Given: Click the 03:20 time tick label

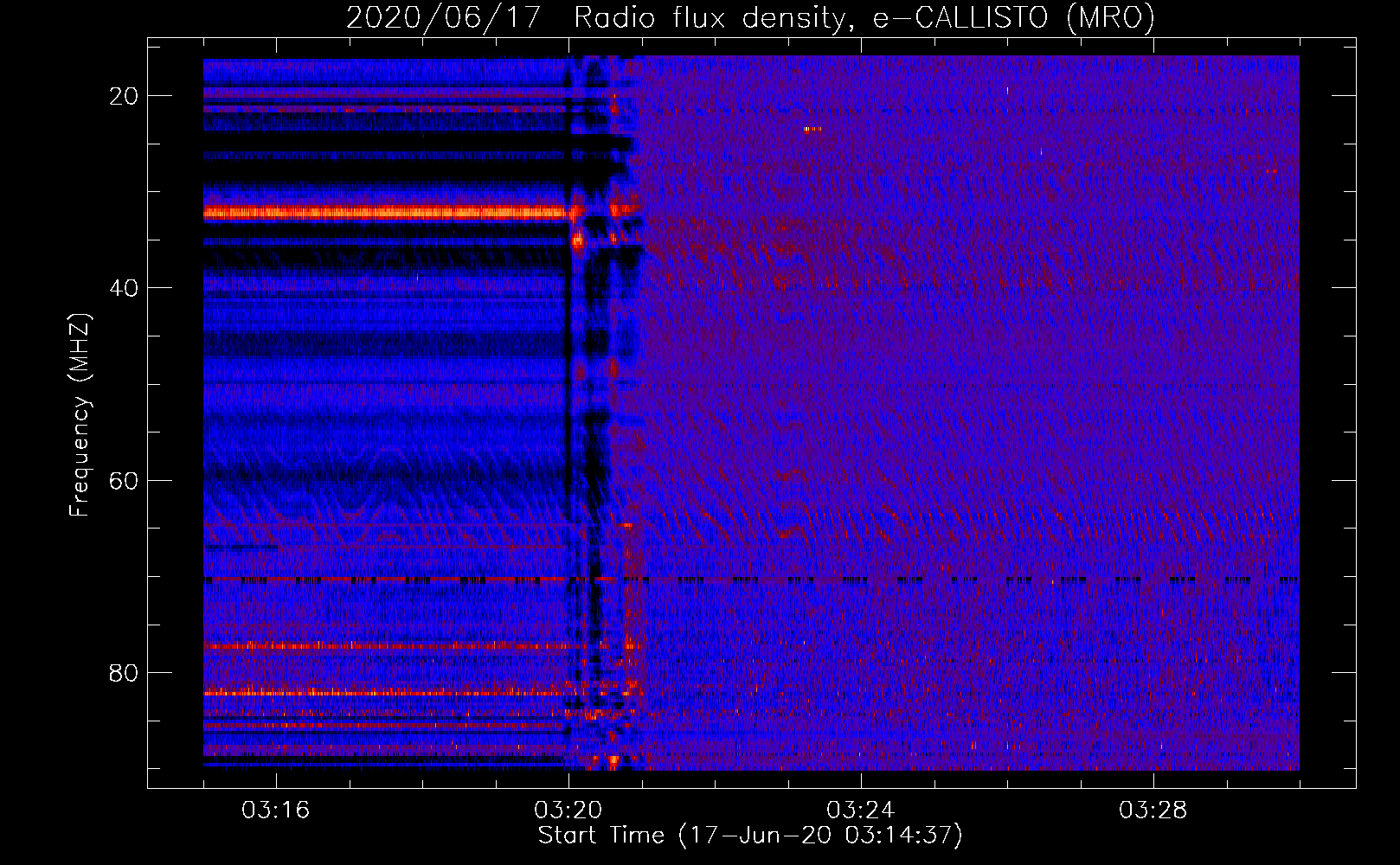Looking at the screenshot, I should click(568, 811).
